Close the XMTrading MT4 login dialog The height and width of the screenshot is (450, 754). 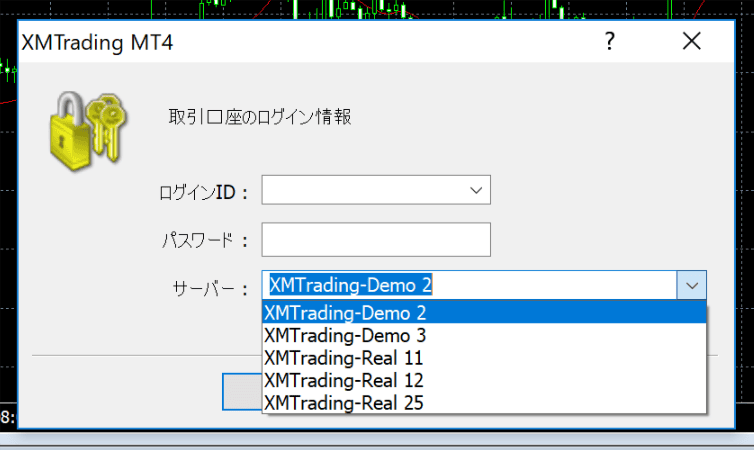(x=691, y=41)
